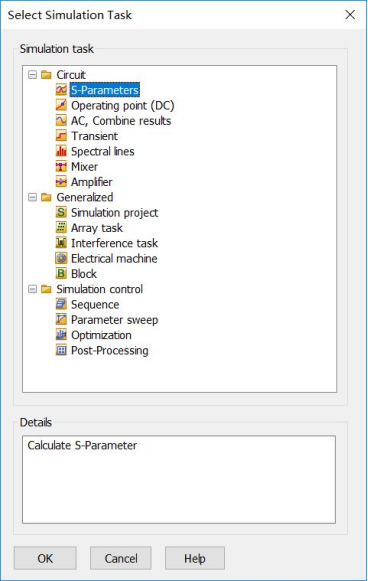Select the Block tree item

pos(84,274)
